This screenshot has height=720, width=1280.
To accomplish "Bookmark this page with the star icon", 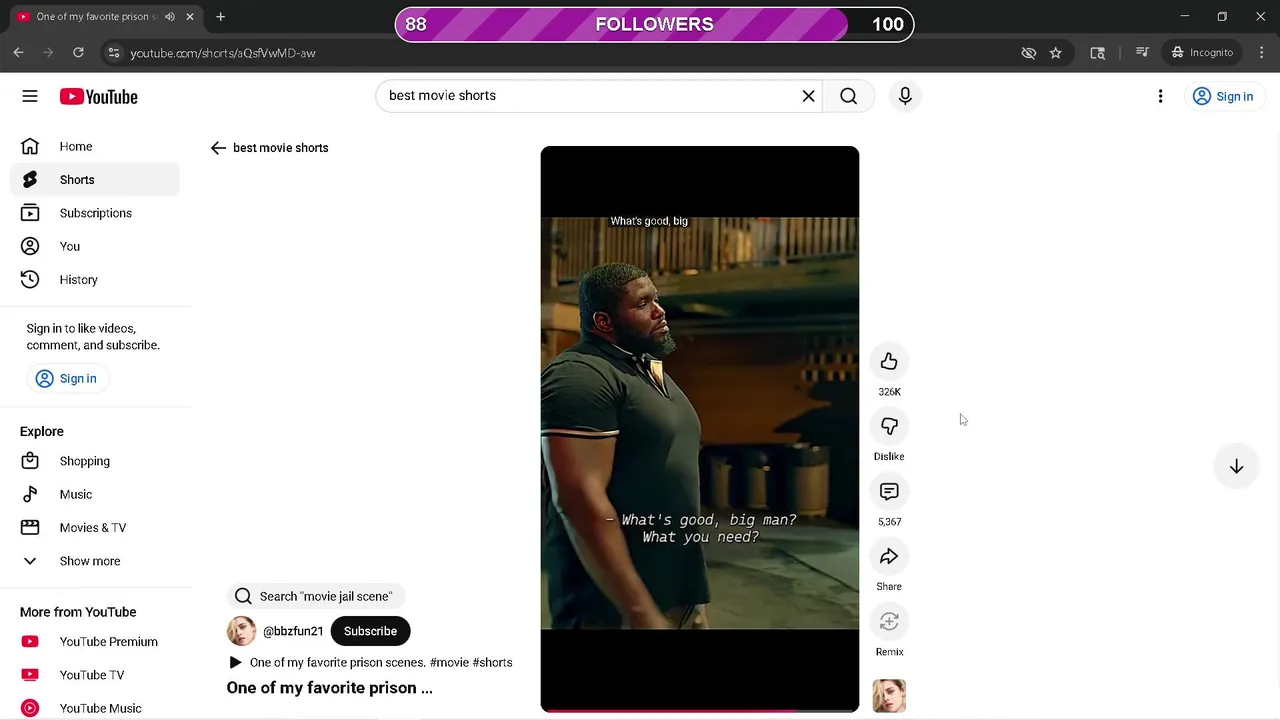I will coord(1055,53).
